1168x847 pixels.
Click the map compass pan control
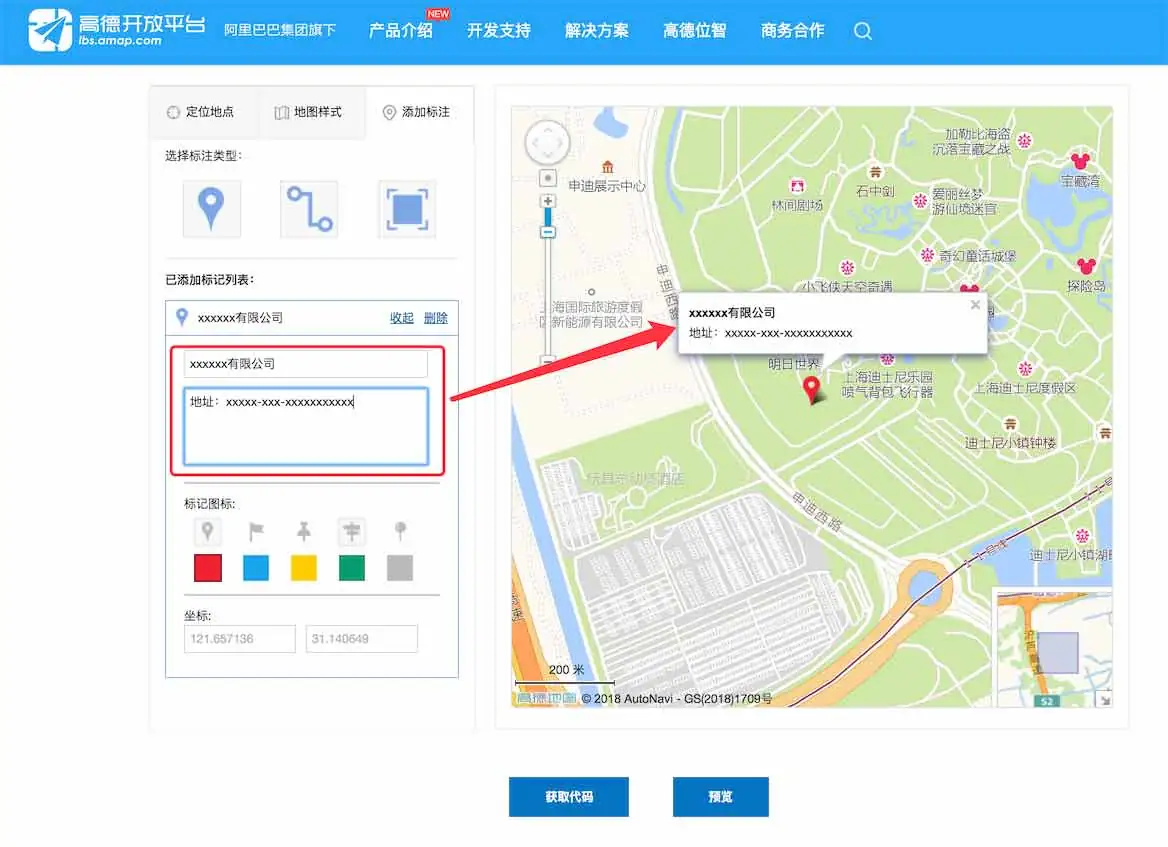pos(547,142)
